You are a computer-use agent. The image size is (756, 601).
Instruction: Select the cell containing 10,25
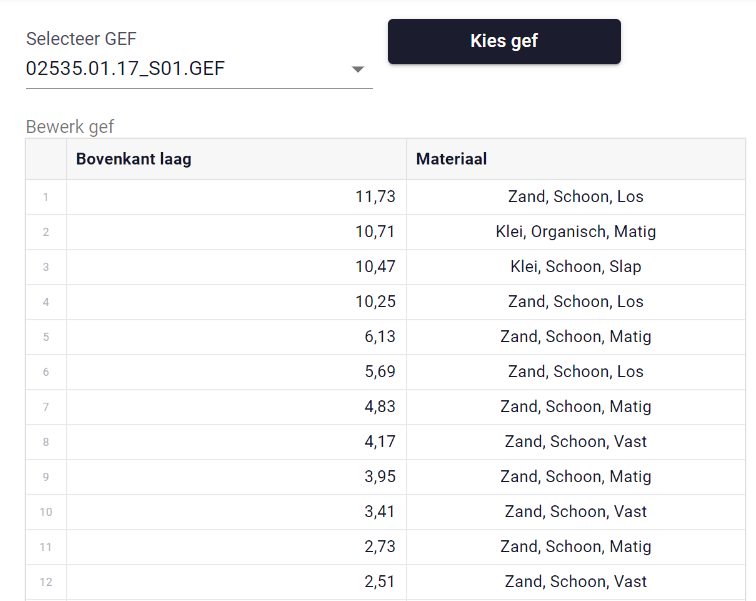[x=236, y=302]
